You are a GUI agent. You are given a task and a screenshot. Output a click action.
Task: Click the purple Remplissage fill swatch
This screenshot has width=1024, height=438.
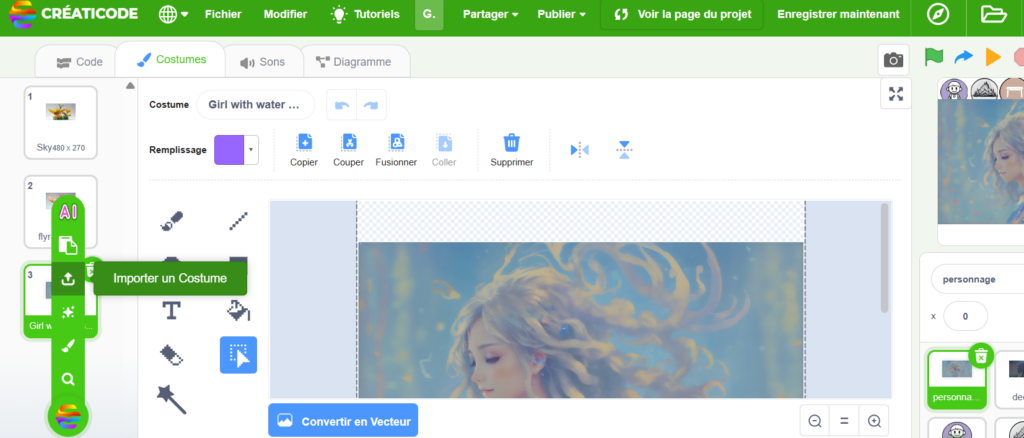tap(229, 150)
